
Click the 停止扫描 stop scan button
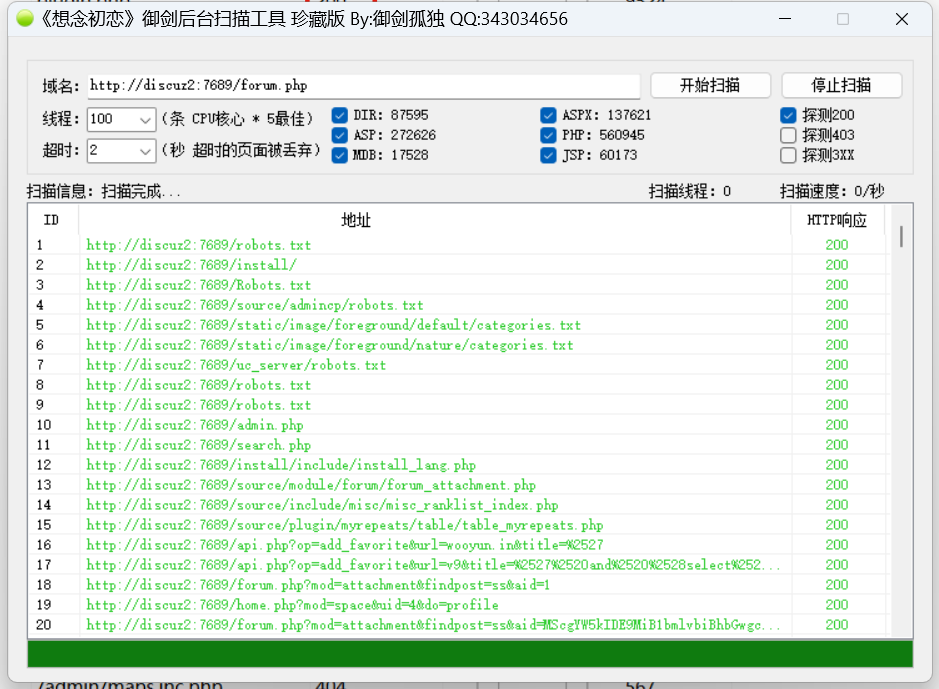[x=841, y=85]
